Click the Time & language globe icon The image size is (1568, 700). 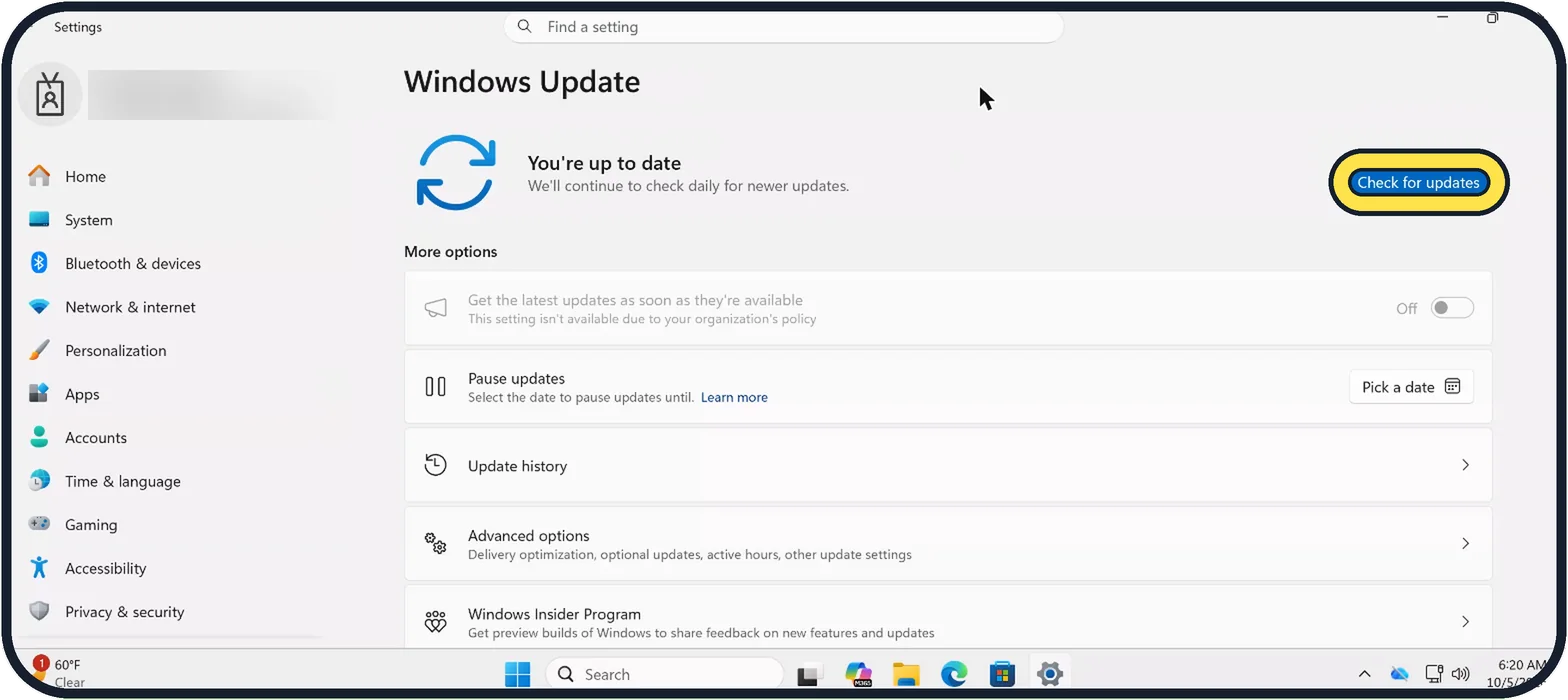[39, 481]
